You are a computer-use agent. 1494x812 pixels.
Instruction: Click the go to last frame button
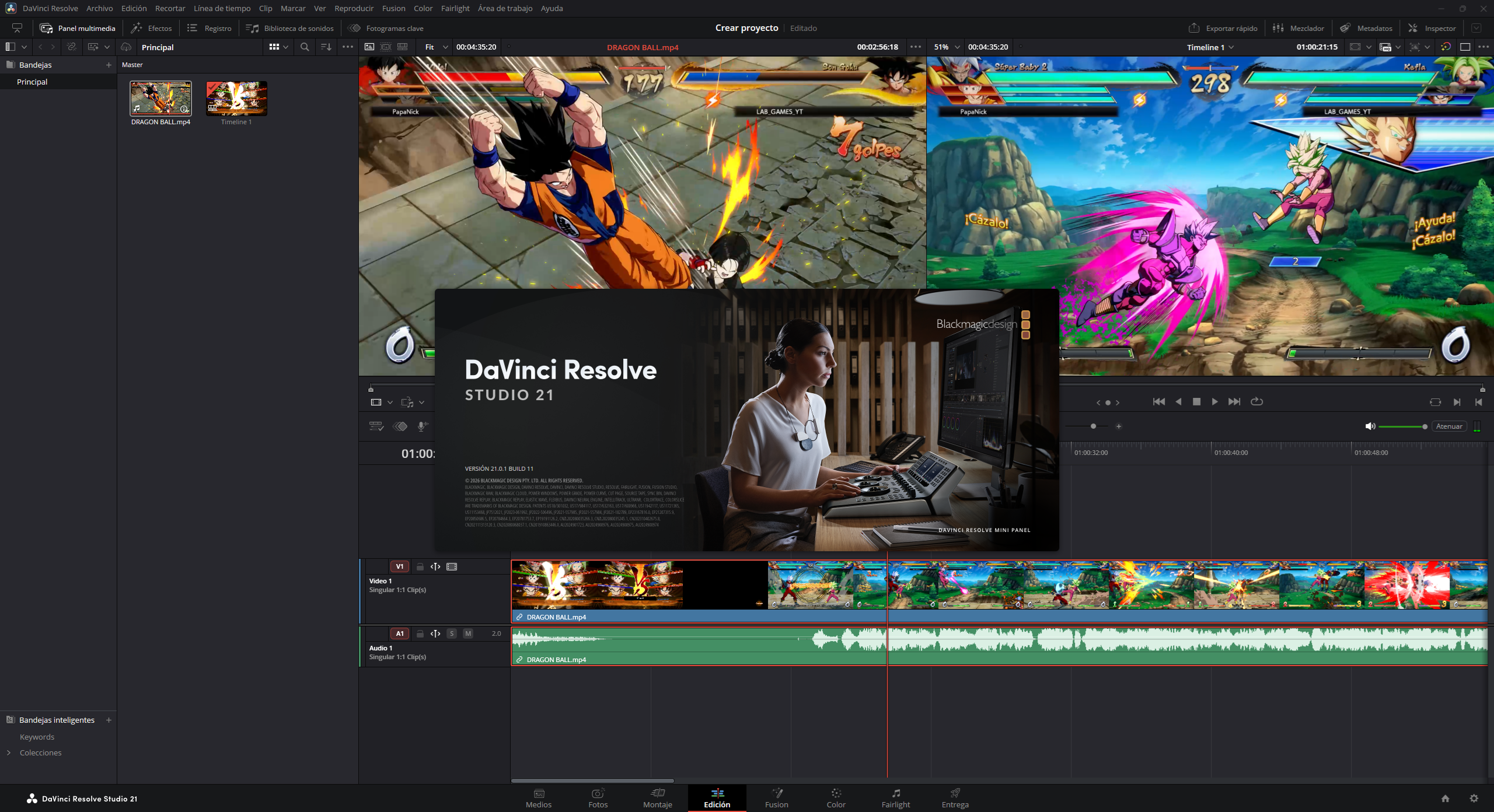coord(1234,401)
